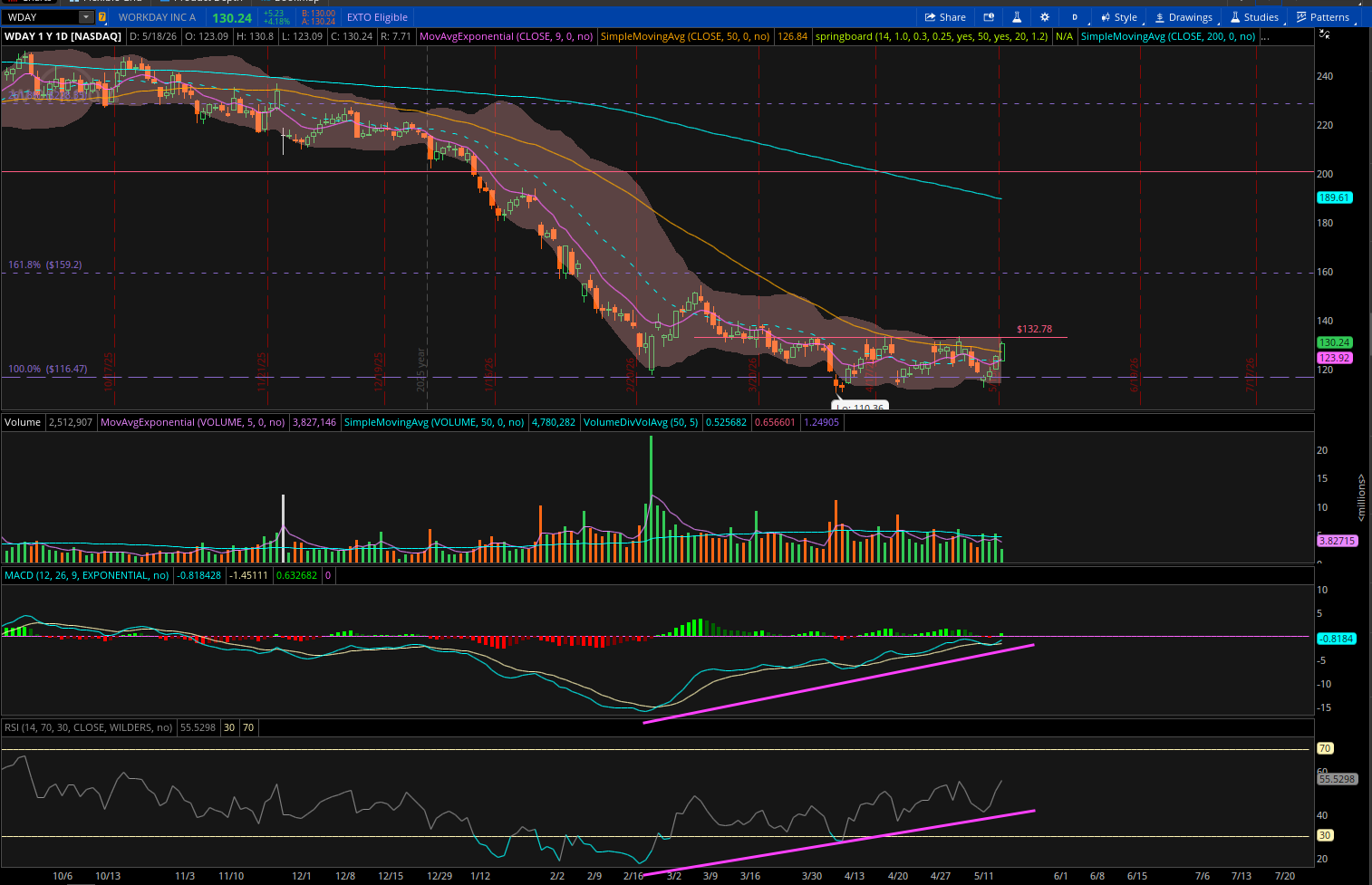Open the icon right of Share
This screenshot has height=885, width=1372.
coord(989,17)
